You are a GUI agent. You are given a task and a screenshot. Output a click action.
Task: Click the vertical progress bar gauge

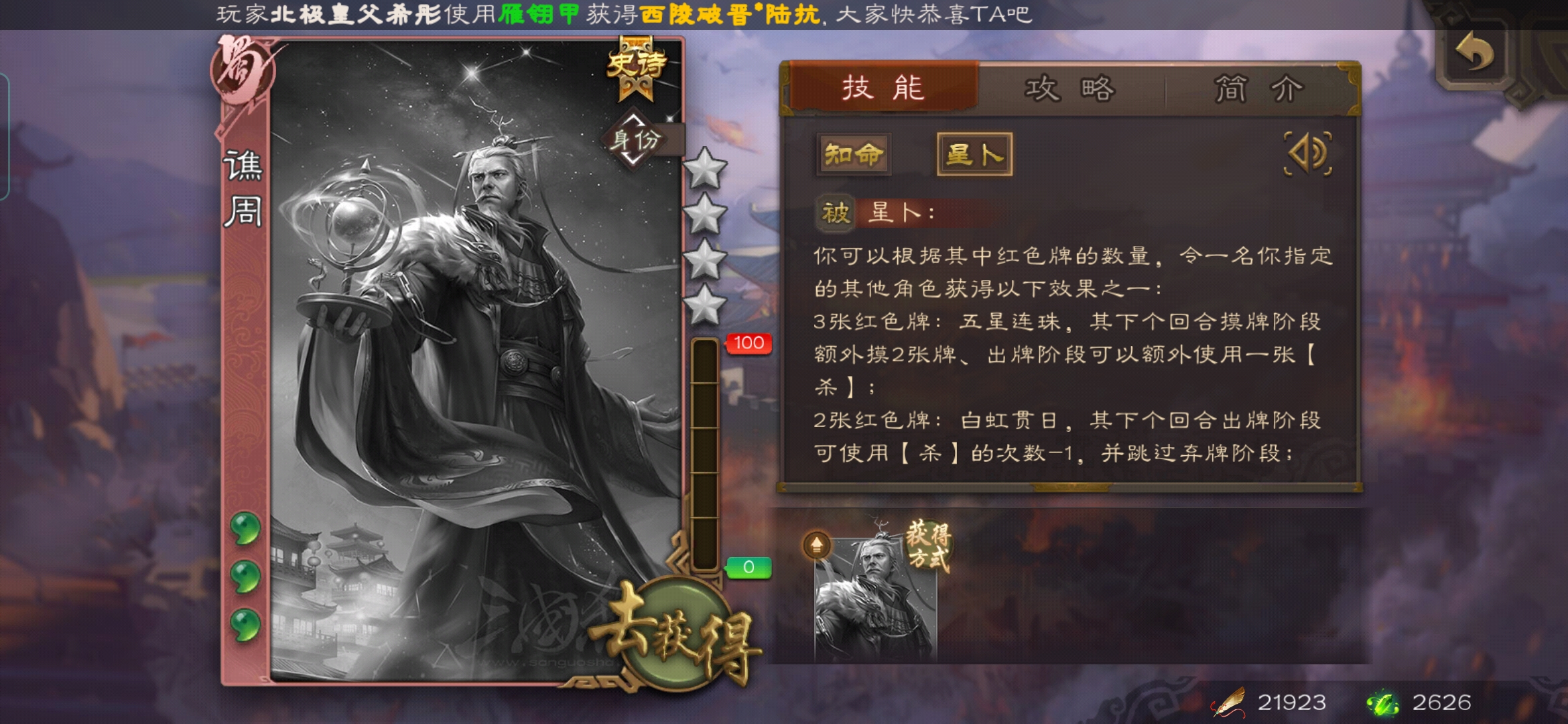pyautogui.click(x=705, y=455)
